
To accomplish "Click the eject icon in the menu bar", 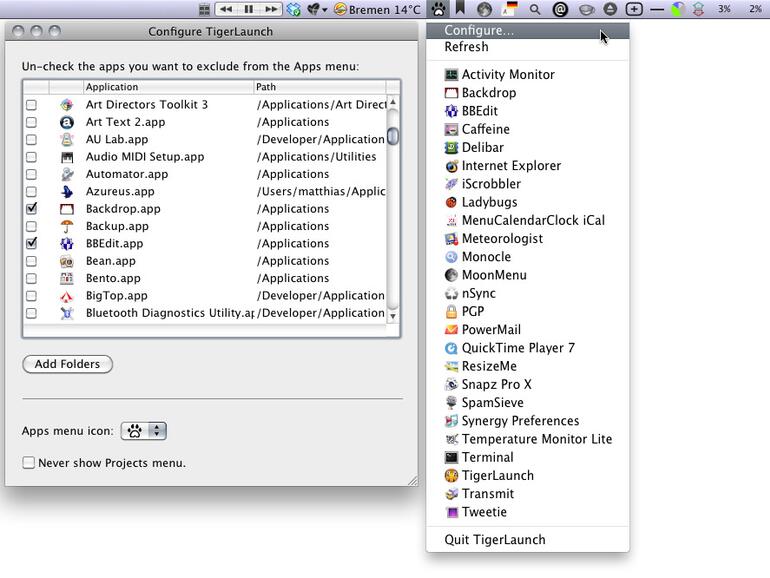I will coord(610,9).
